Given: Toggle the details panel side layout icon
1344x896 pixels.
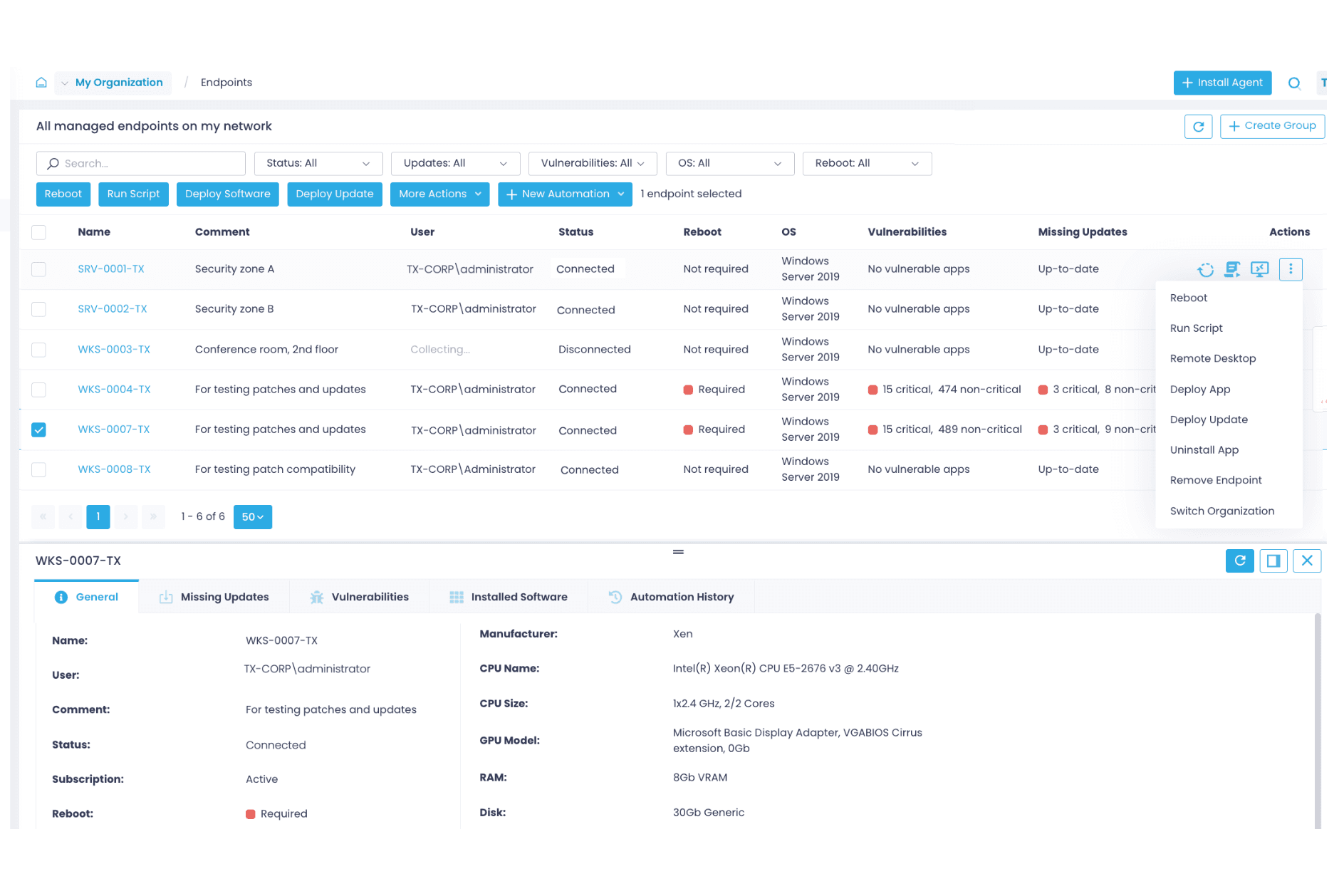Looking at the screenshot, I should click(x=1273, y=561).
